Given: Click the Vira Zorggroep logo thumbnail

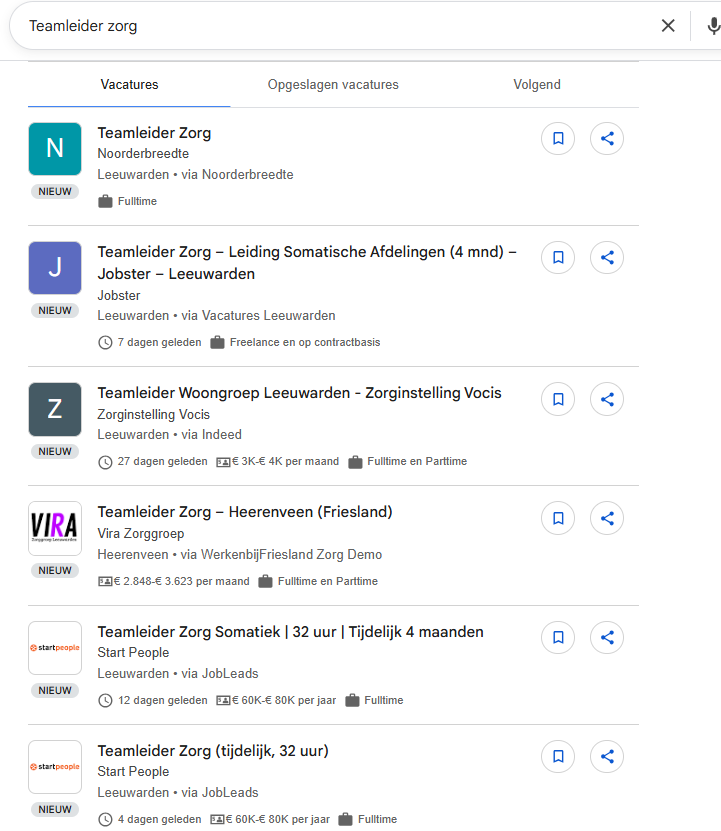Looking at the screenshot, I should tap(55, 528).
